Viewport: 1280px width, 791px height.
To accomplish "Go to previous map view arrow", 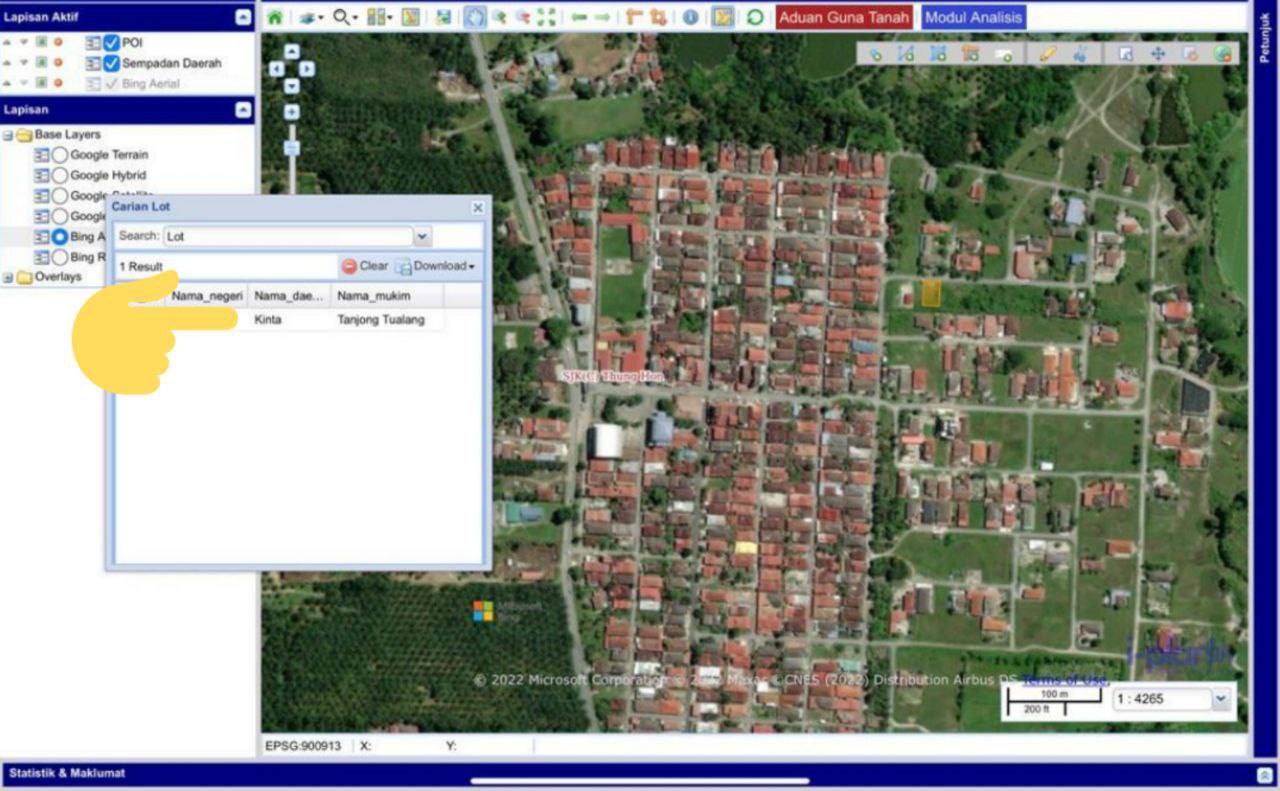I will click(579, 17).
